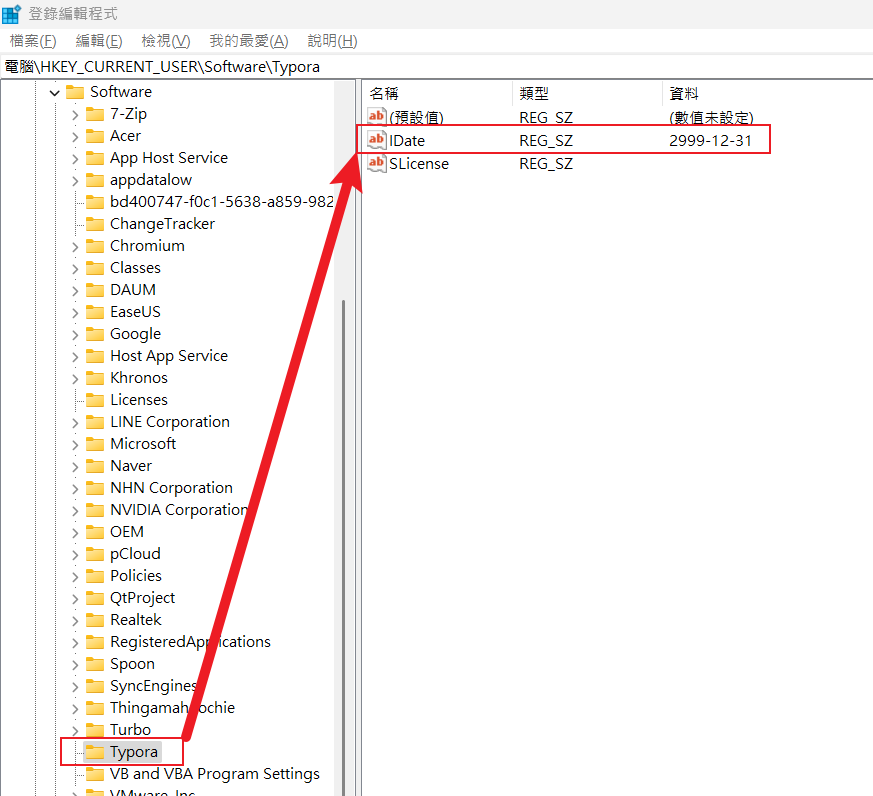Click the DAUM folder icon
Screen dimensions: 873x796
[x=95, y=290]
